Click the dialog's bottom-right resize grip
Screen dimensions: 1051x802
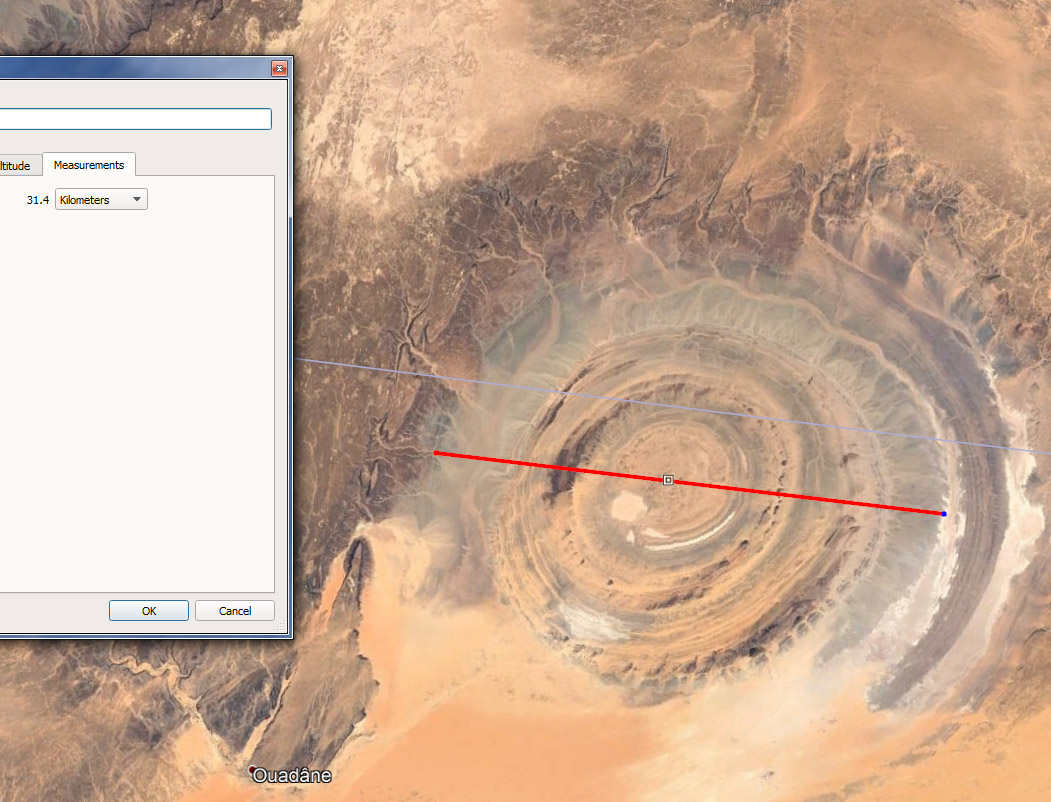pos(287,634)
